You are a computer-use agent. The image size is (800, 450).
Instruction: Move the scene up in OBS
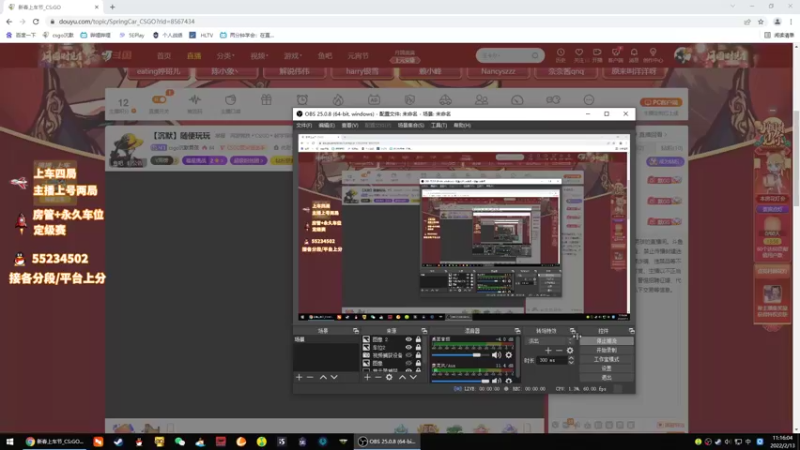(323, 377)
